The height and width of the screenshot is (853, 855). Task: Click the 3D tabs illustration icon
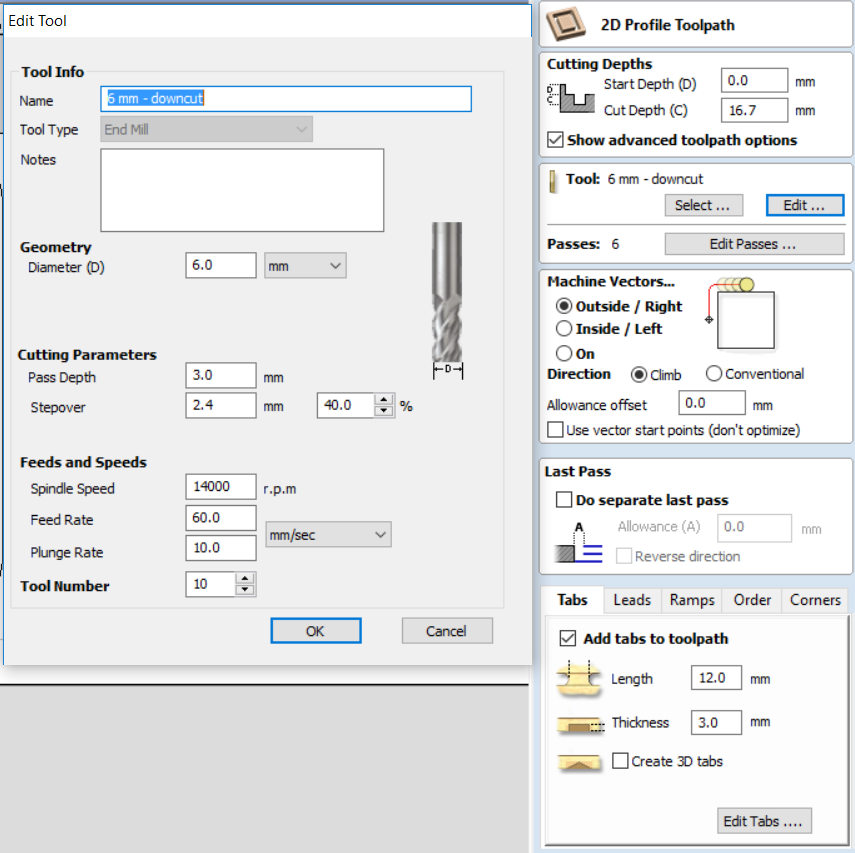579,762
